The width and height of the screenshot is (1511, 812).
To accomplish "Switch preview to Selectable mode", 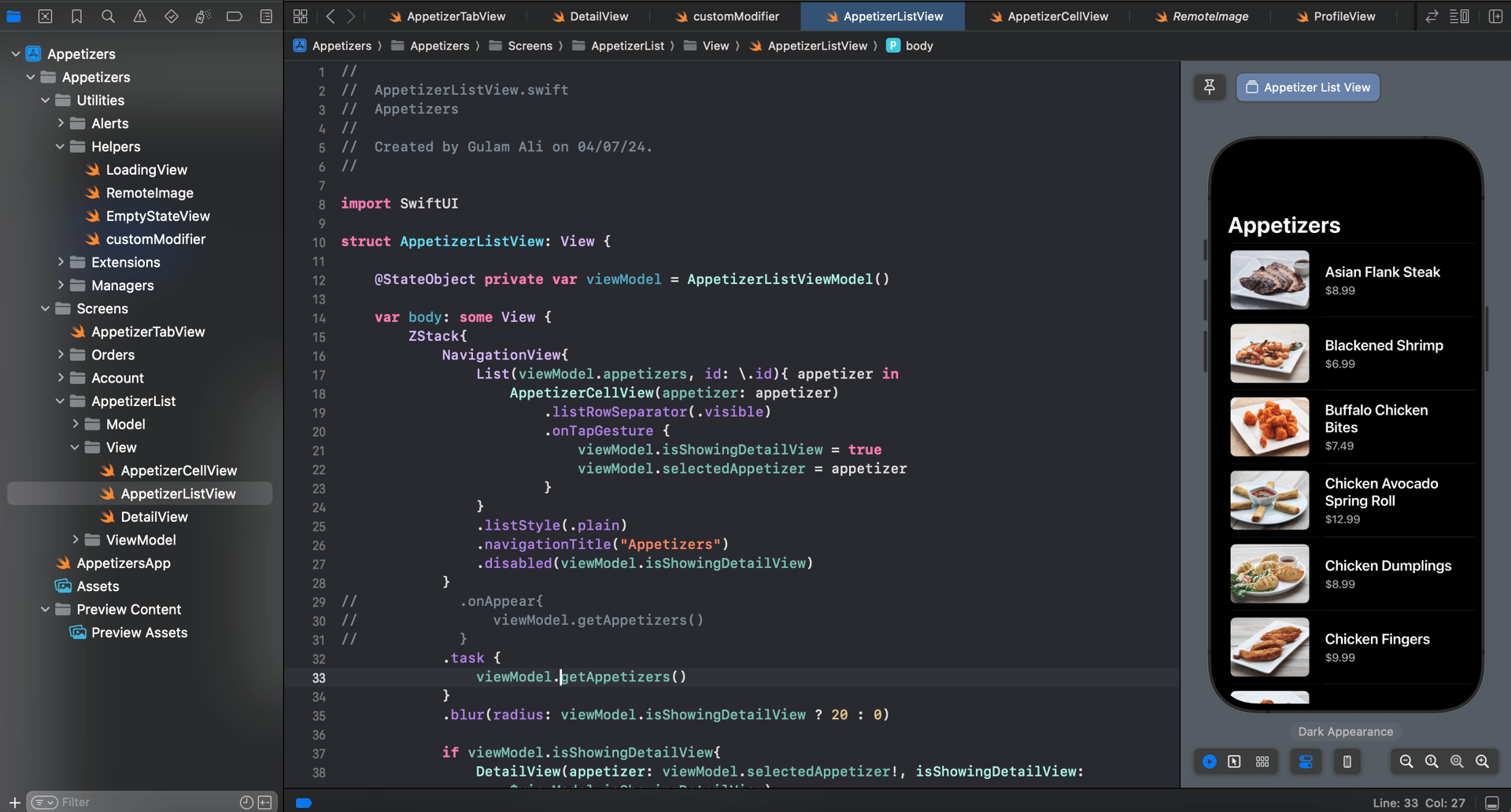I will coord(1234,762).
